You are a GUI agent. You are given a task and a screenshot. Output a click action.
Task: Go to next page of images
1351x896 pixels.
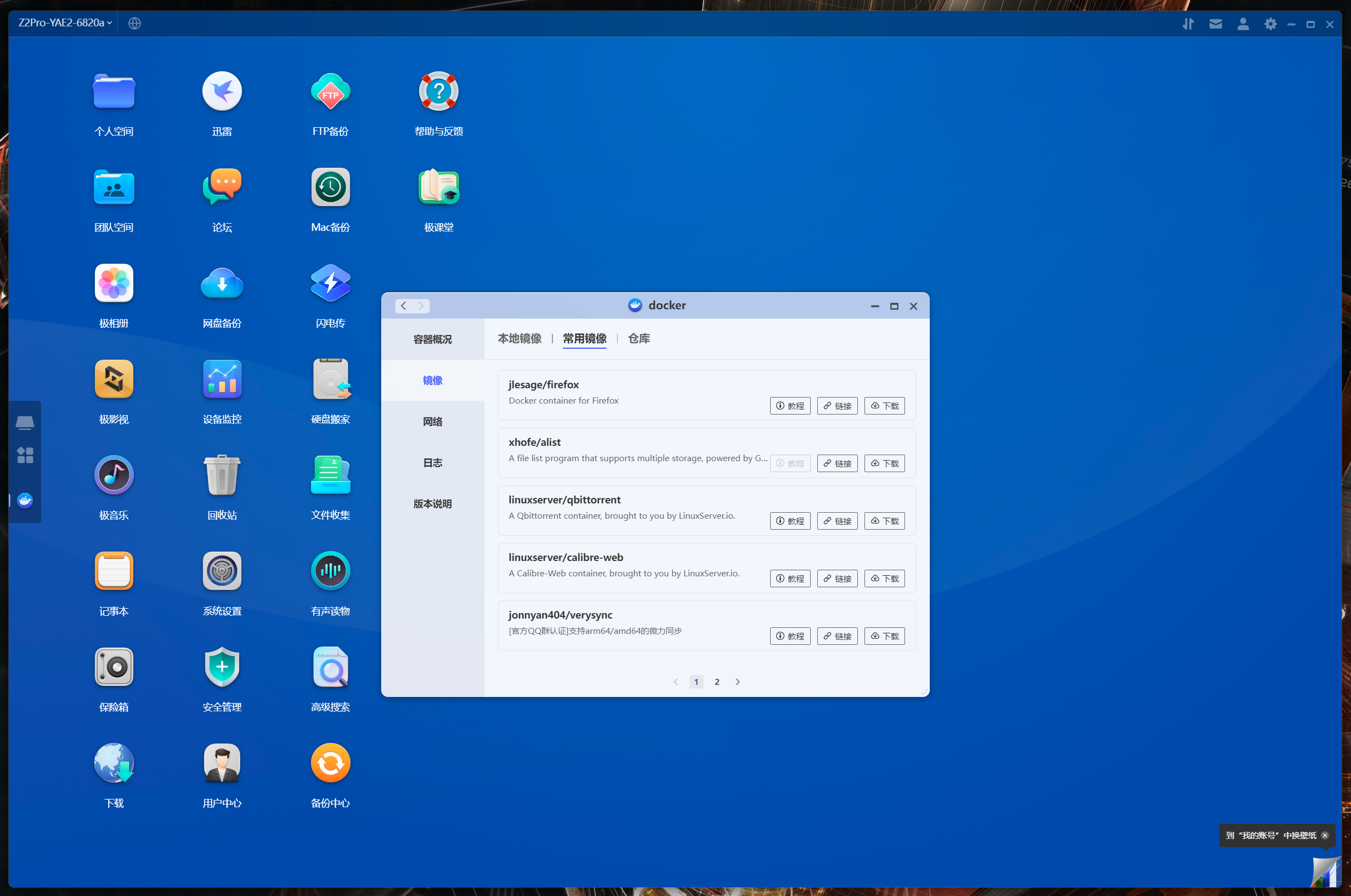(738, 682)
